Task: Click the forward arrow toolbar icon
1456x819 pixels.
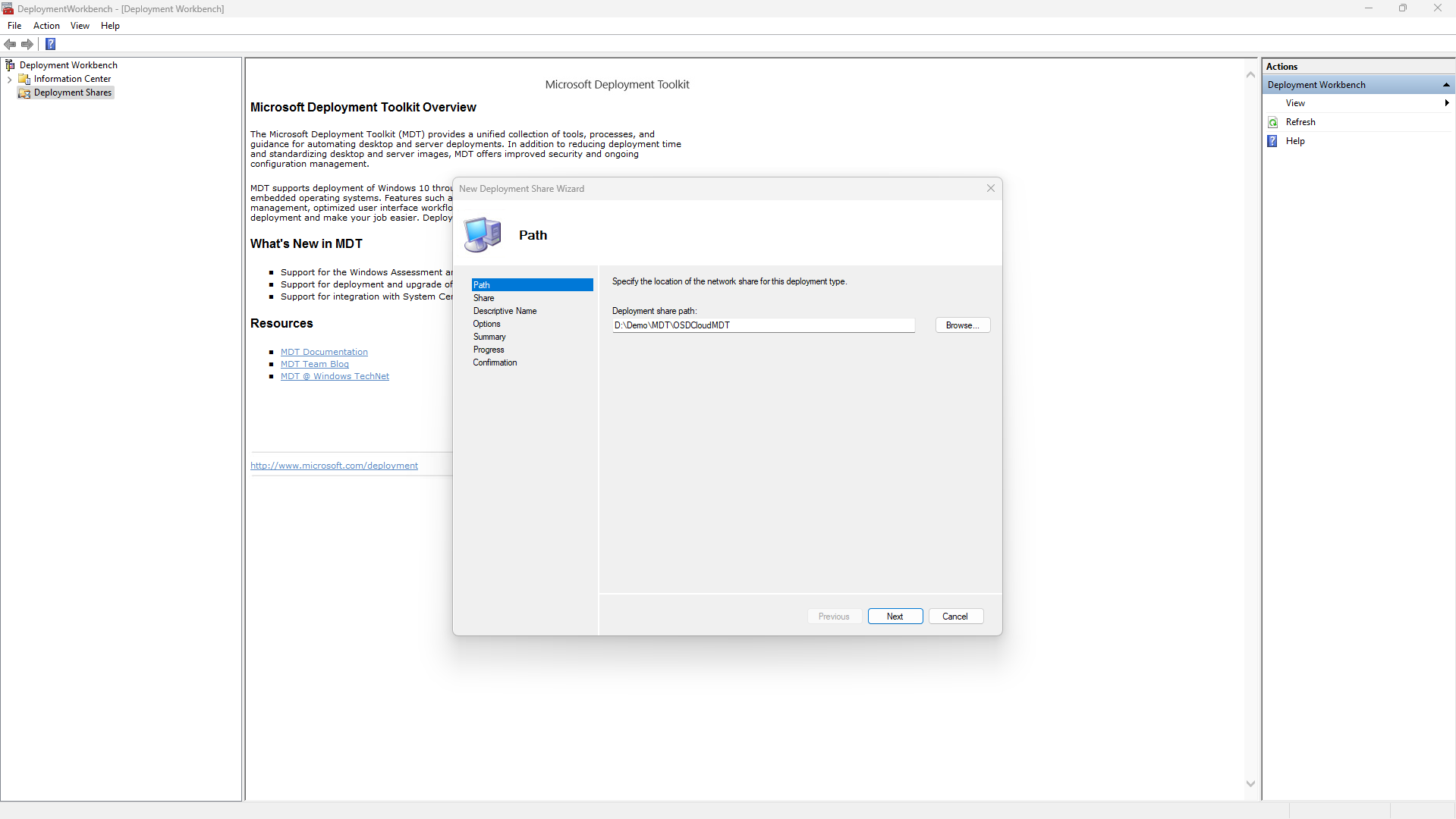Action: tap(27, 44)
